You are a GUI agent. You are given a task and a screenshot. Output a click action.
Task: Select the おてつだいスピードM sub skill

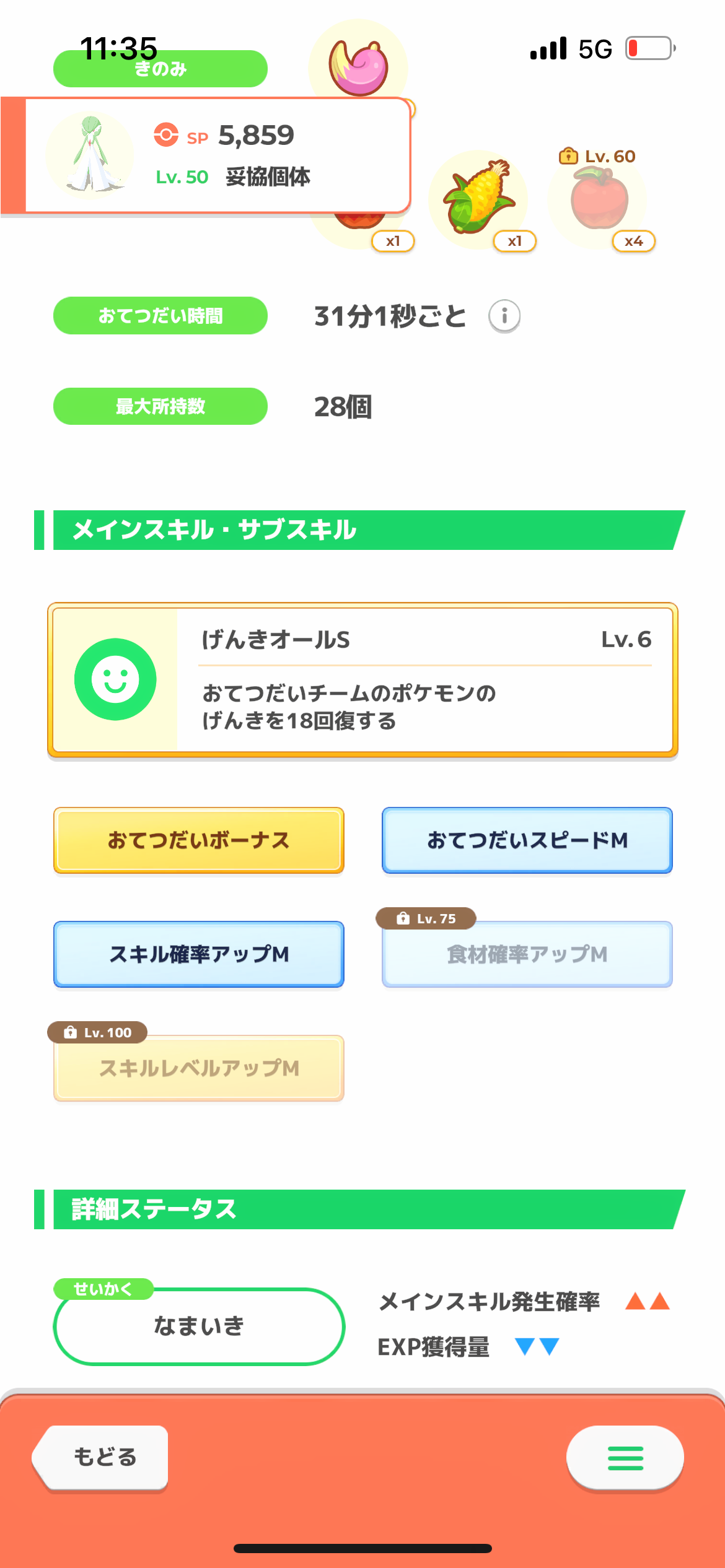coord(527,840)
